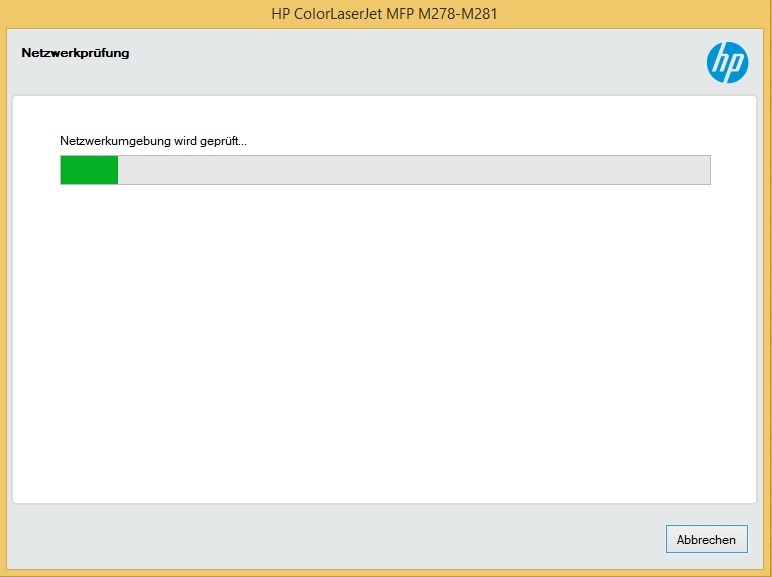This screenshot has width=772, height=577.
Task: Select the 'Netzwerkumgebung wird geprüft...' status text
Action: (153, 141)
